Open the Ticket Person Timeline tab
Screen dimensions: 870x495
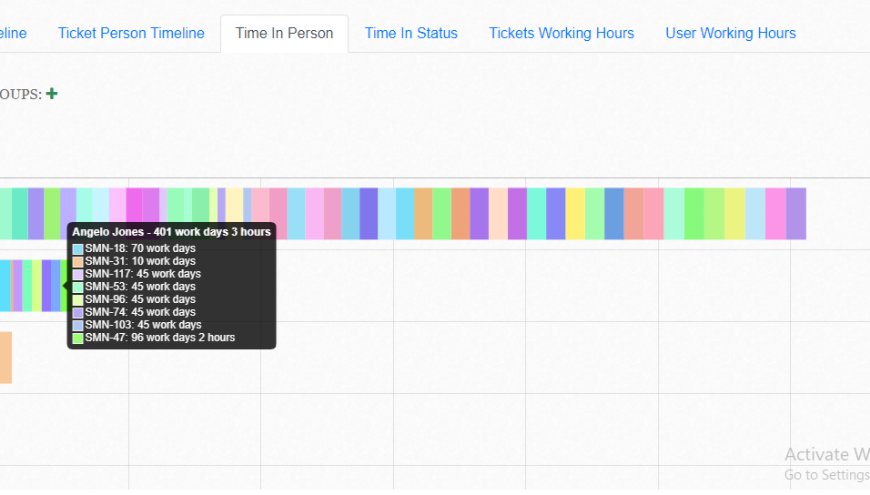131,33
